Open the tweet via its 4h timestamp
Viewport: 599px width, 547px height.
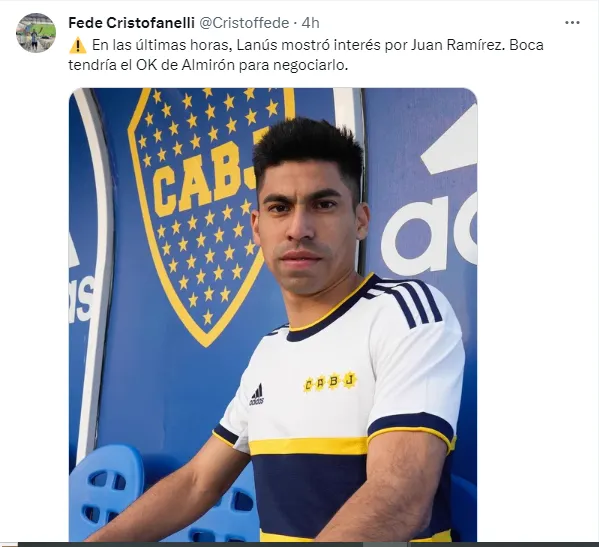(311, 23)
